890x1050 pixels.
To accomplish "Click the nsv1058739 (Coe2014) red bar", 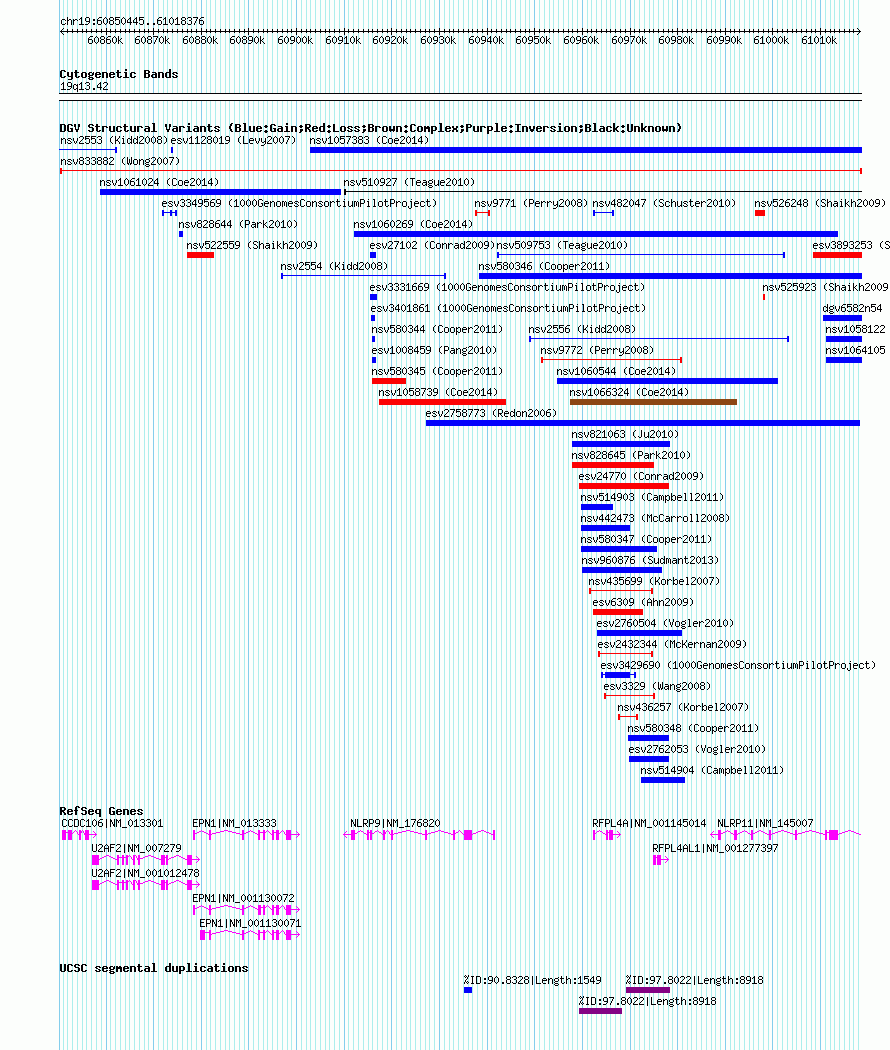I will [x=442, y=402].
